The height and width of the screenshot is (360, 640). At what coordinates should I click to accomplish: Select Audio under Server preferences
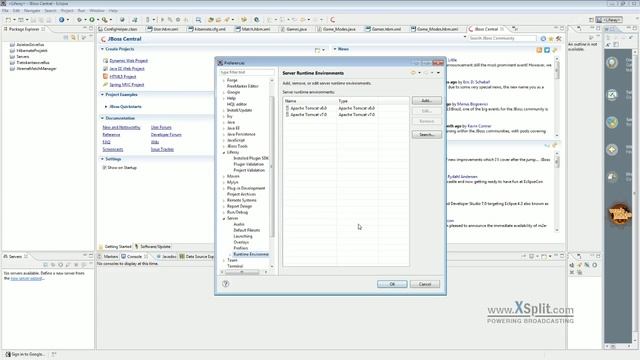(239, 224)
